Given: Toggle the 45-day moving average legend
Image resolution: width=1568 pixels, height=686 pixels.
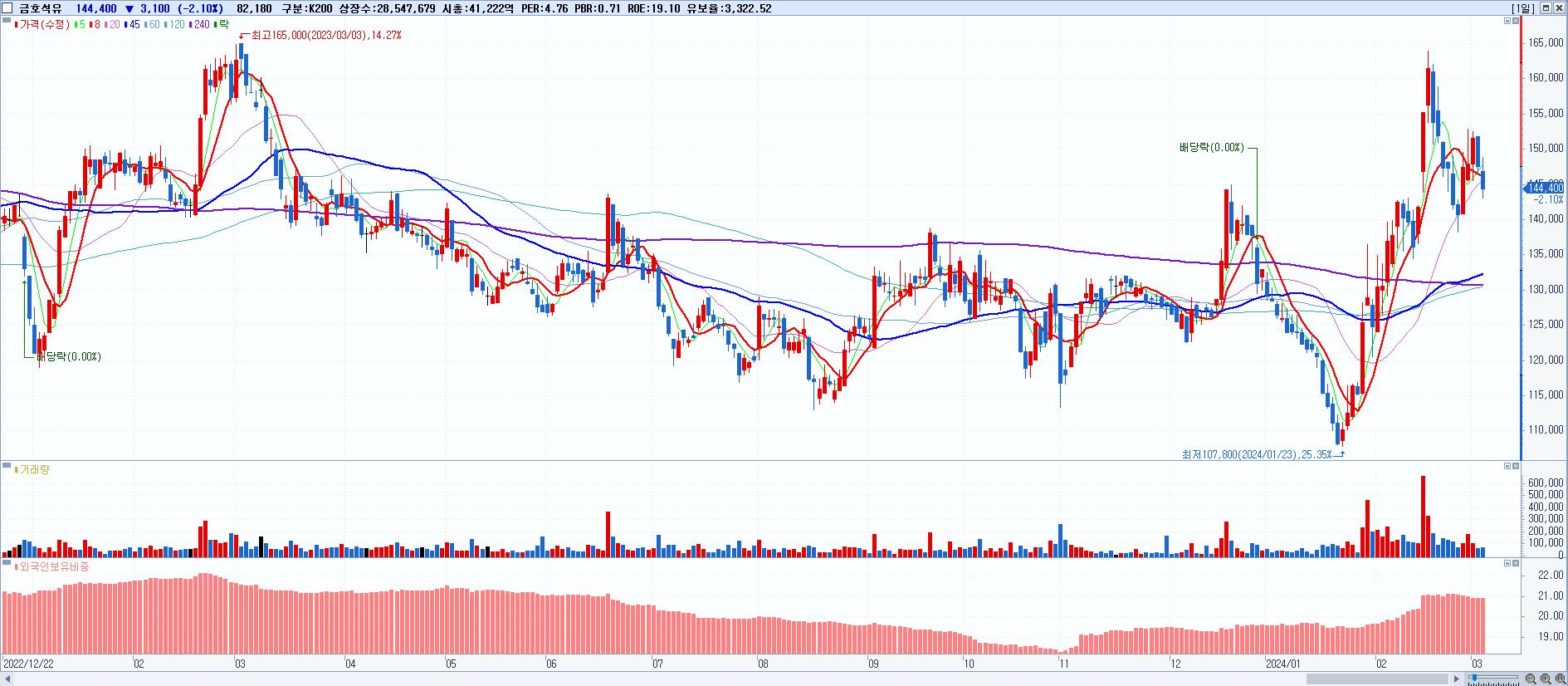Looking at the screenshot, I should coord(133,25).
